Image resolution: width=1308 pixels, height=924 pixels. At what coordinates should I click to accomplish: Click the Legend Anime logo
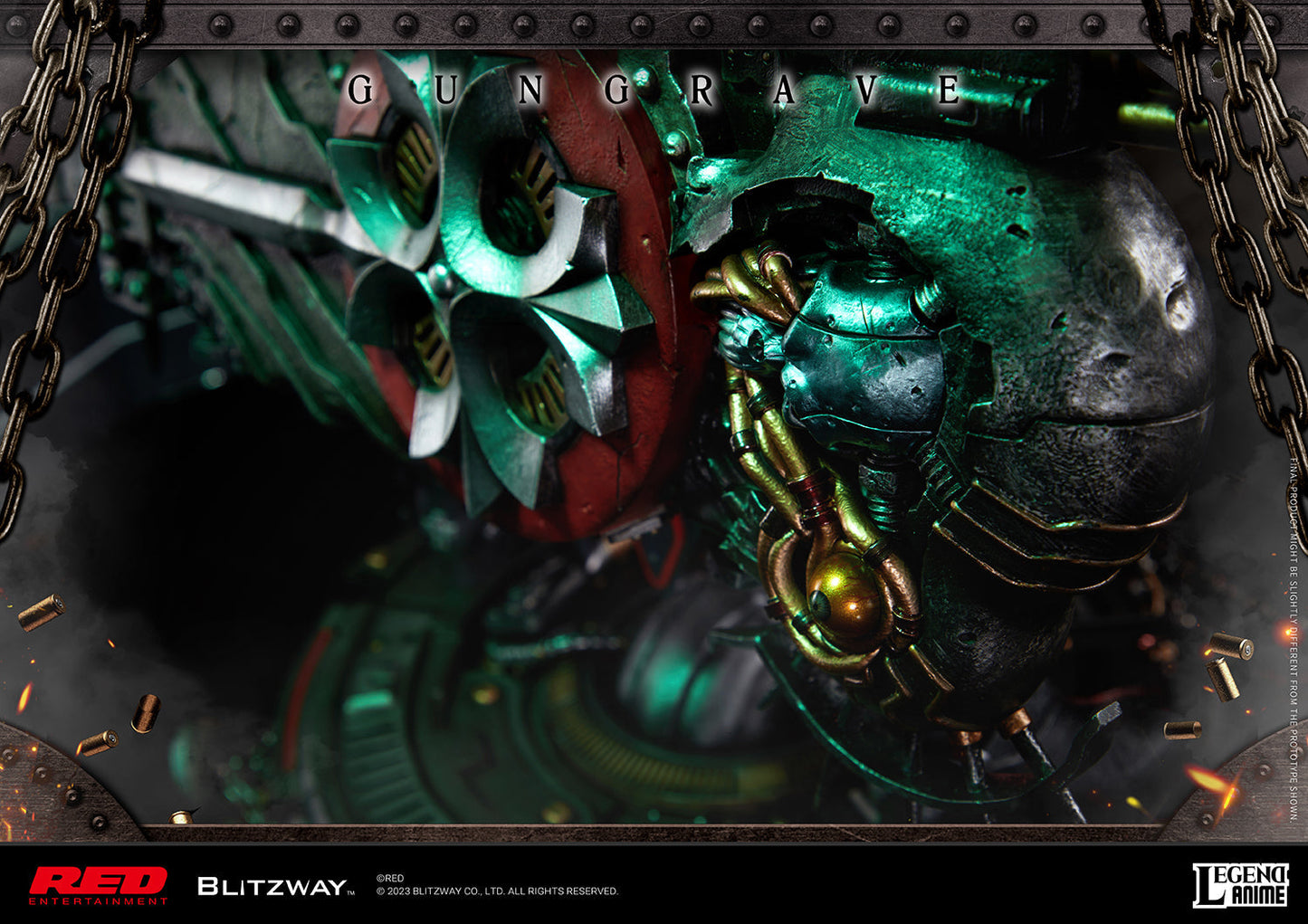click(x=1239, y=884)
